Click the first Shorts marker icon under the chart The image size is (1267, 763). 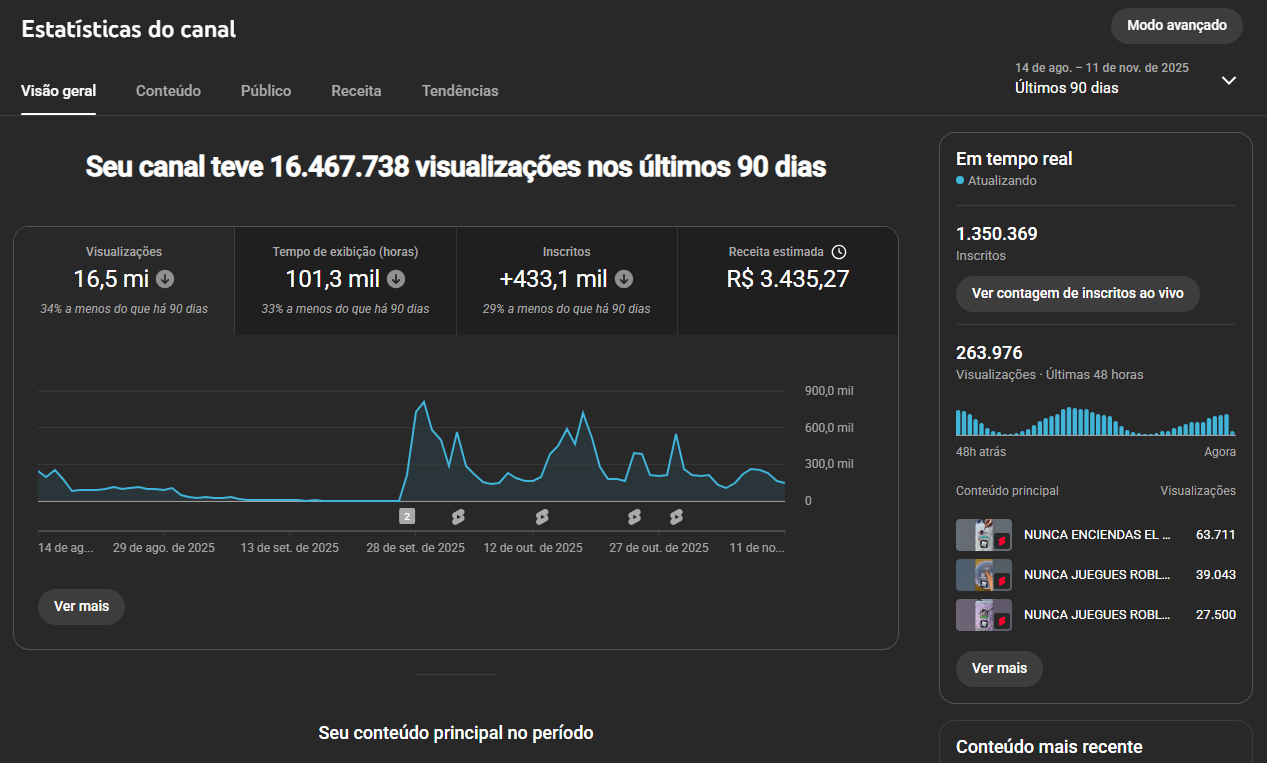(458, 516)
